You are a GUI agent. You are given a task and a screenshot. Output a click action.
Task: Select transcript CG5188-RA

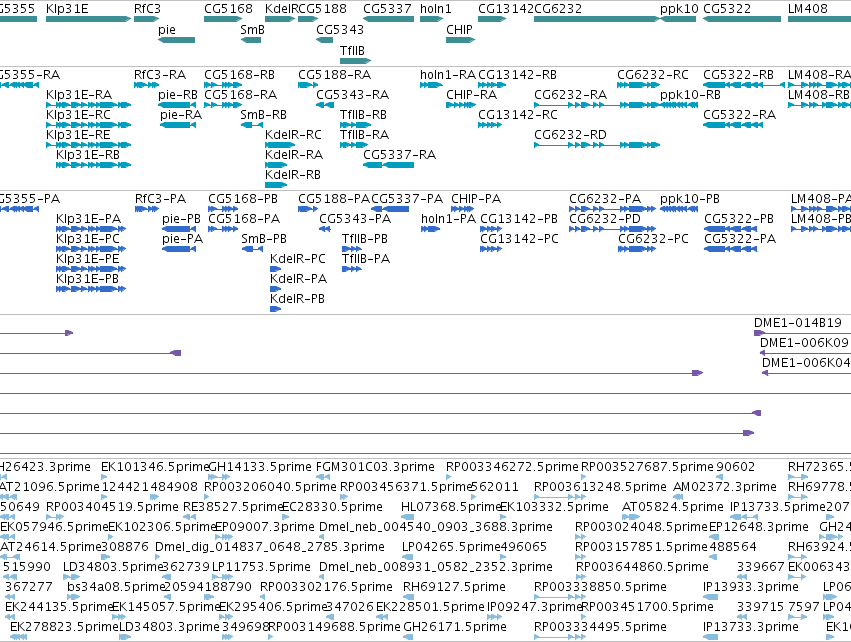[308, 85]
